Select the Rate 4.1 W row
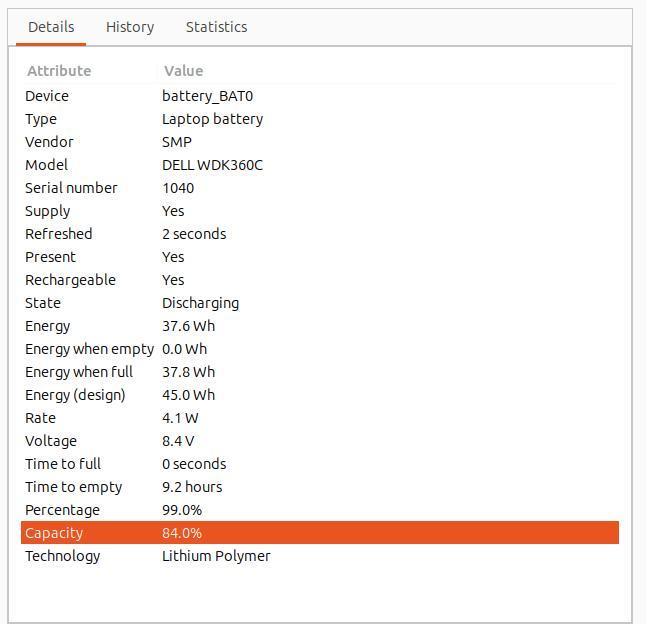 point(320,418)
